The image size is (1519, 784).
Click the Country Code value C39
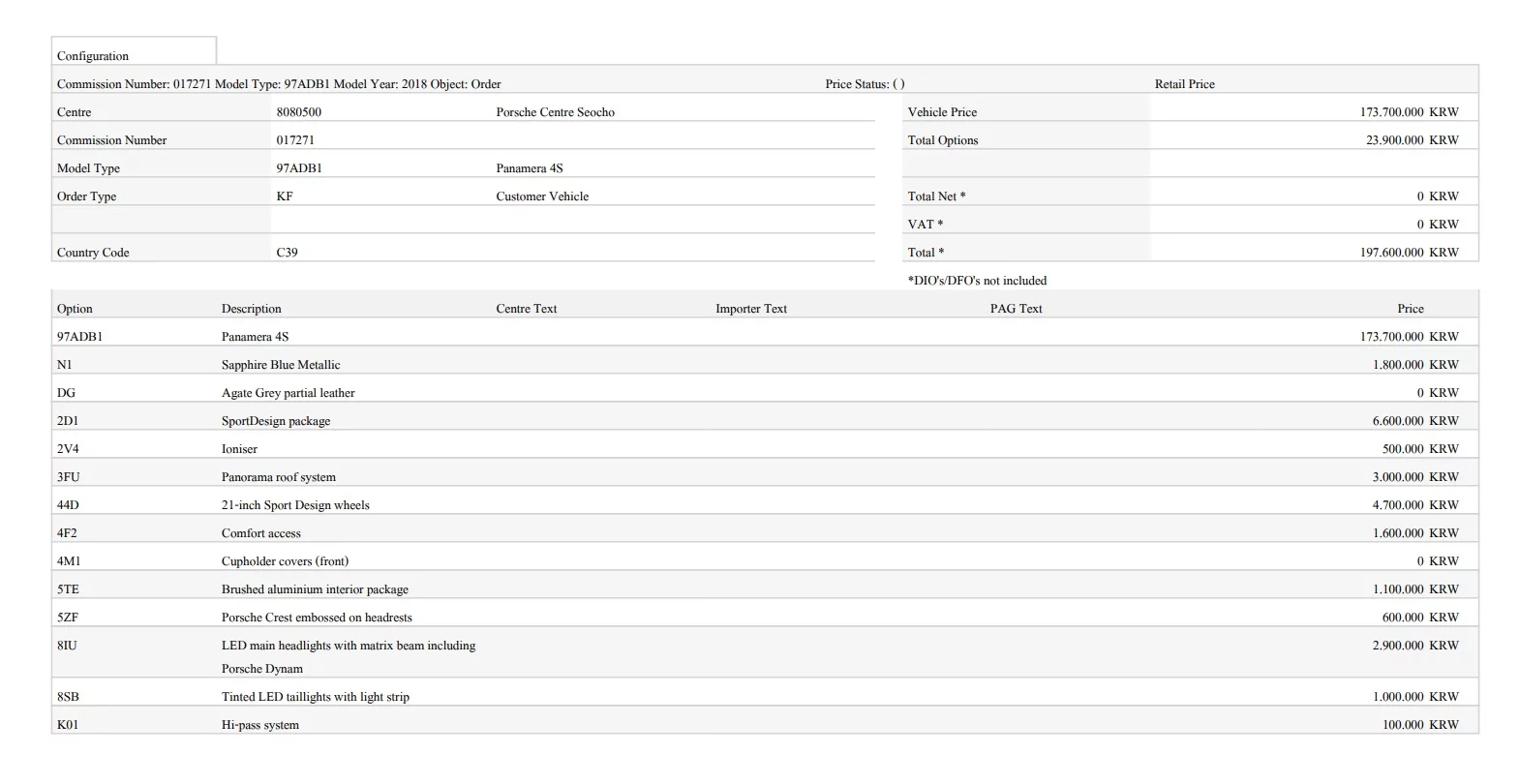(x=287, y=253)
